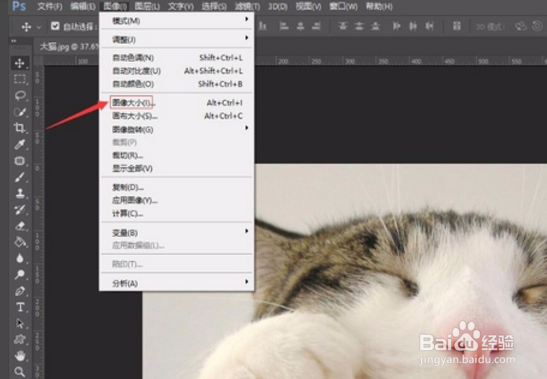Open the 视图(V) menu
Image resolution: width=547 pixels, height=379 pixels.
tap(308, 7)
